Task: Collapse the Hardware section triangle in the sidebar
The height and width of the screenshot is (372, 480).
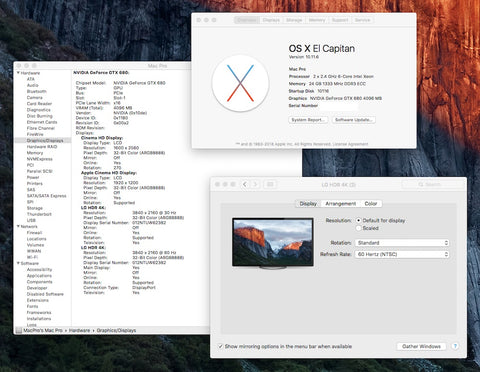Action: pos(18,73)
